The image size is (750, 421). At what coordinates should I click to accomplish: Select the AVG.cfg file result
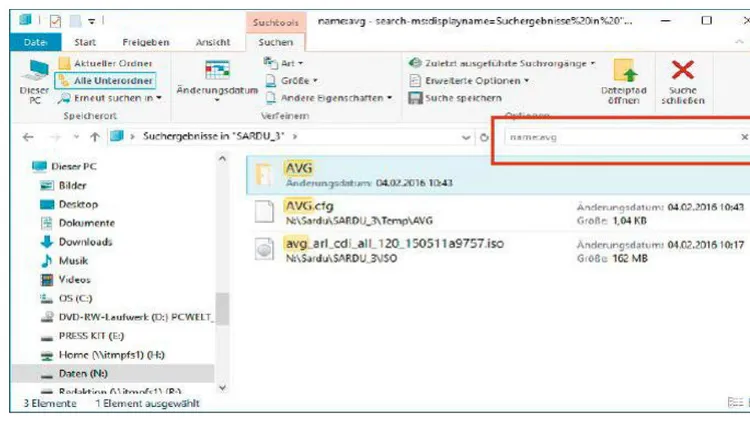(x=498, y=212)
